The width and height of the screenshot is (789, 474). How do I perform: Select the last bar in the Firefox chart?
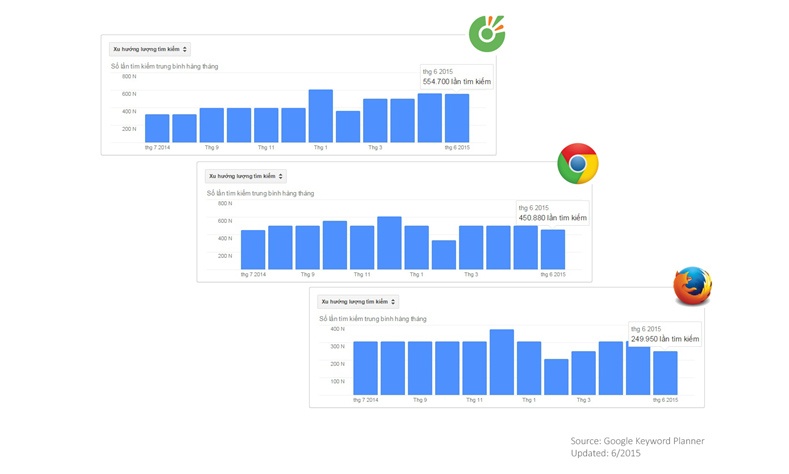(665, 372)
